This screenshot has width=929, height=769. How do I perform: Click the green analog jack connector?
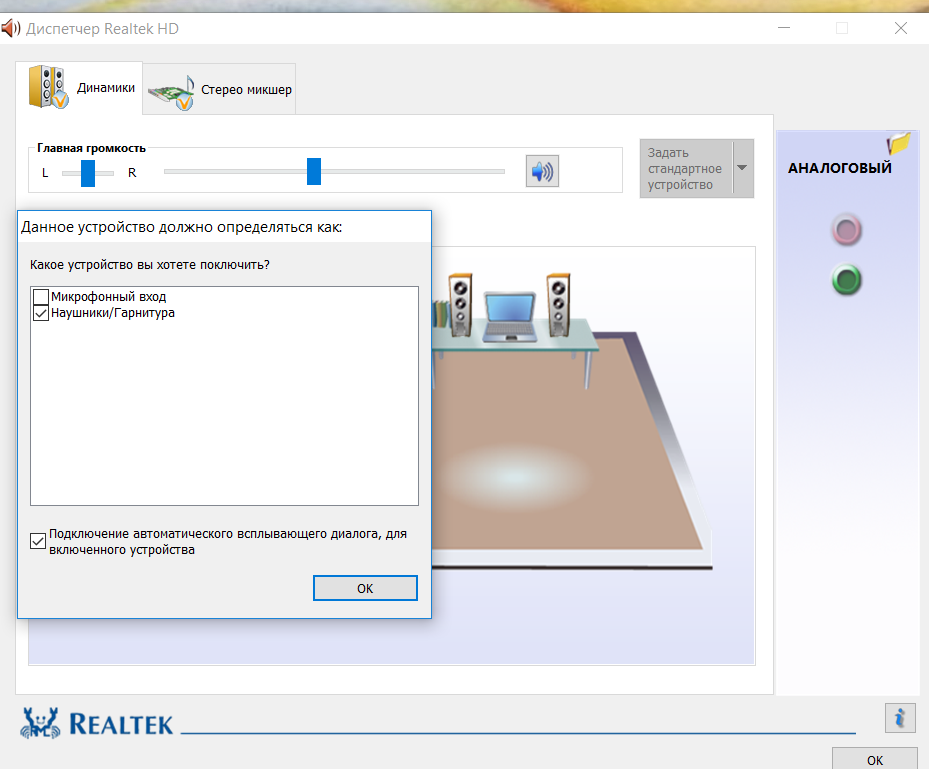point(846,280)
